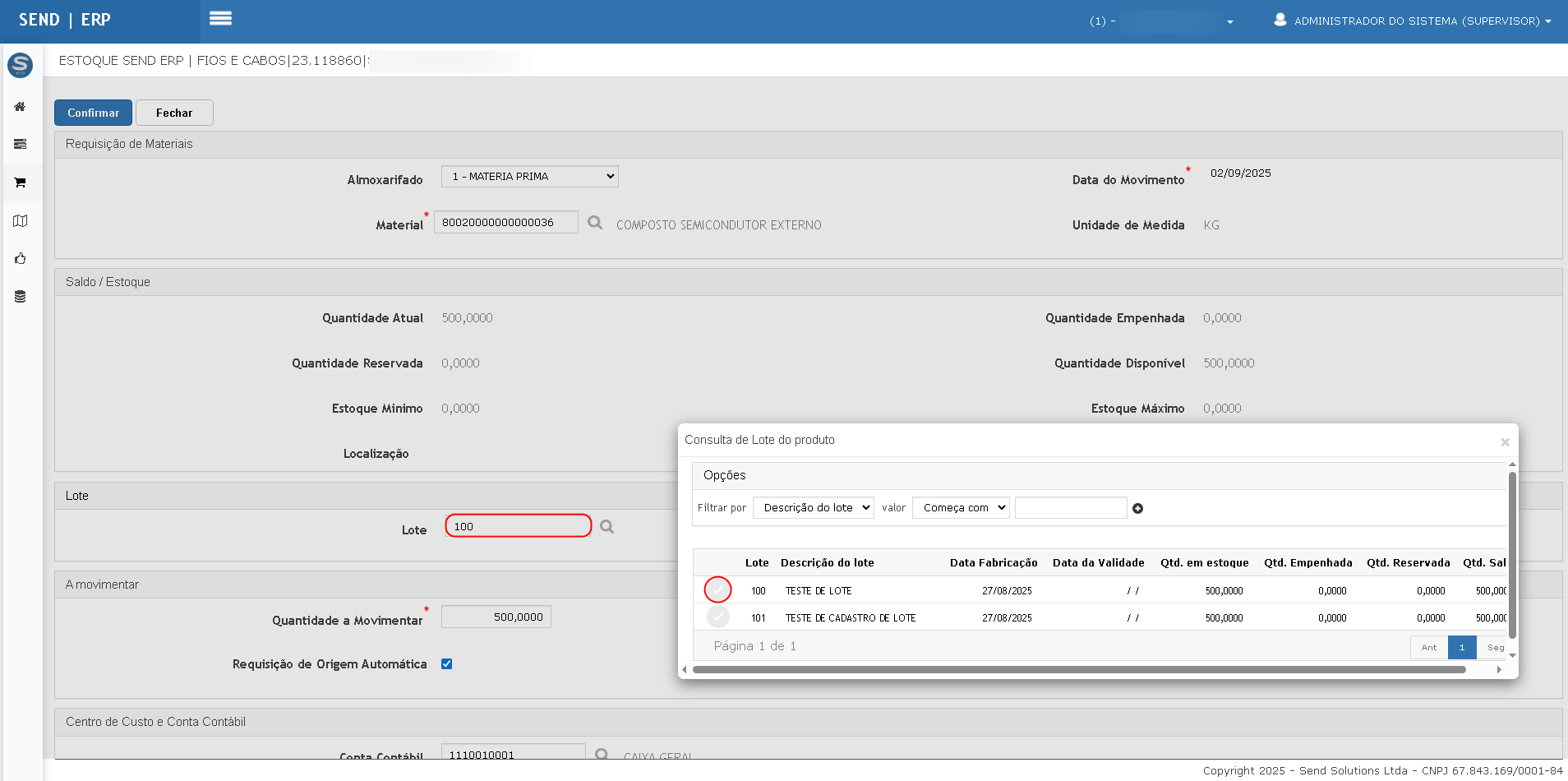Image resolution: width=1568 pixels, height=781 pixels.
Task: Add filter with the plus icon
Action: [1137, 509]
